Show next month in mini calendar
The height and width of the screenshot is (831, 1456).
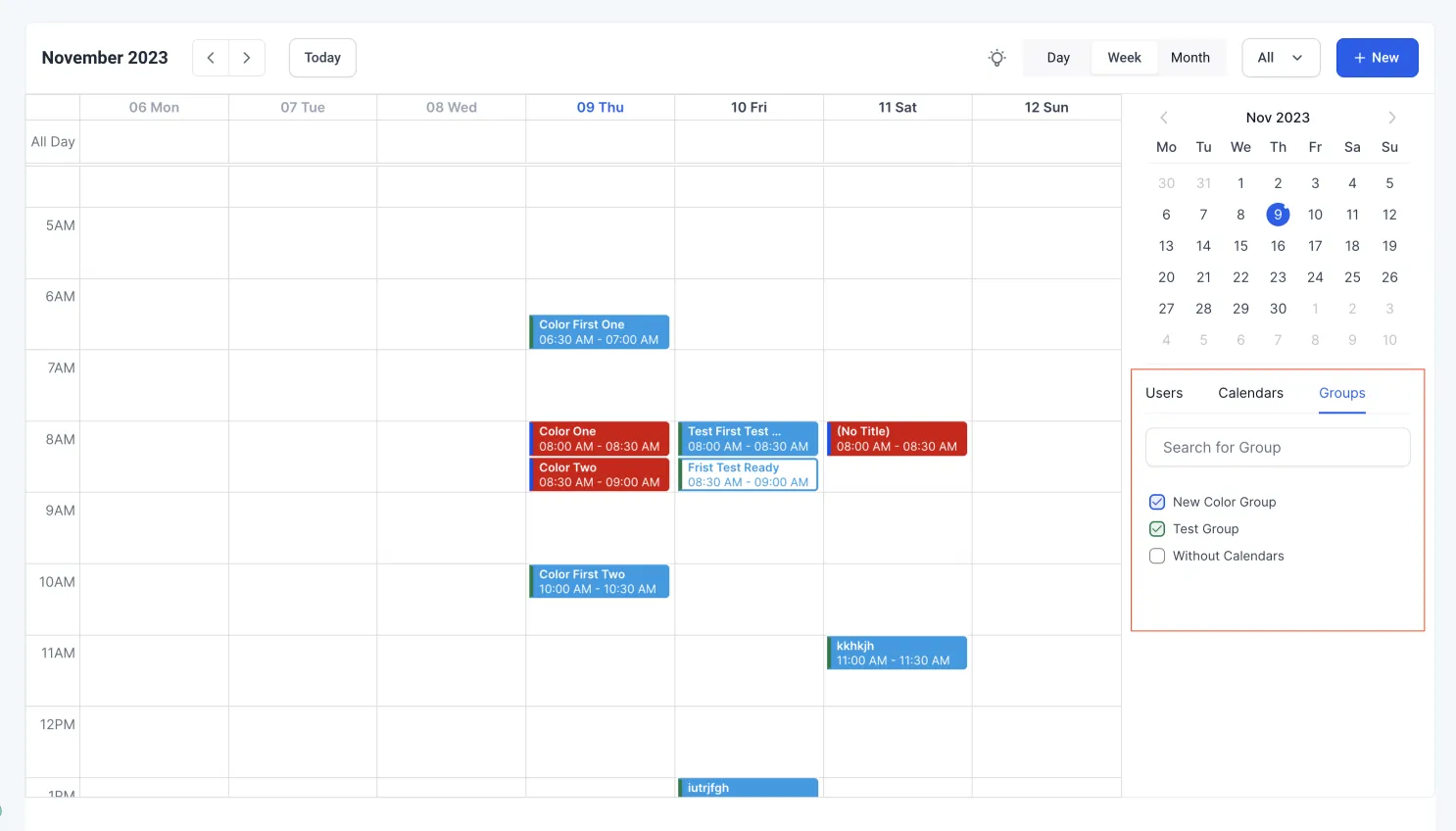point(1391,118)
